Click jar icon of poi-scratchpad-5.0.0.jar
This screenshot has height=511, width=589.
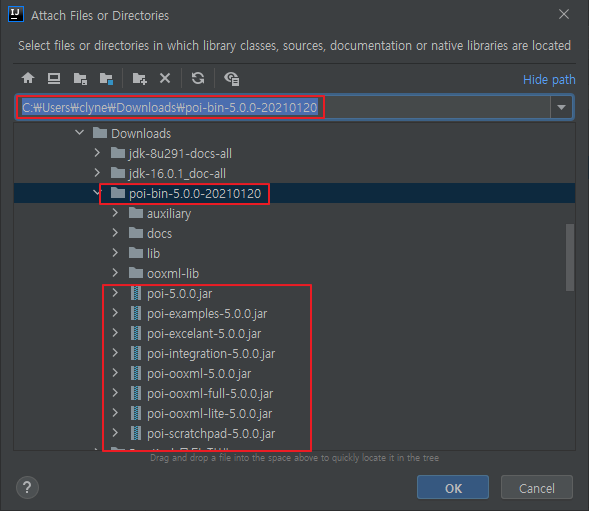136,433
